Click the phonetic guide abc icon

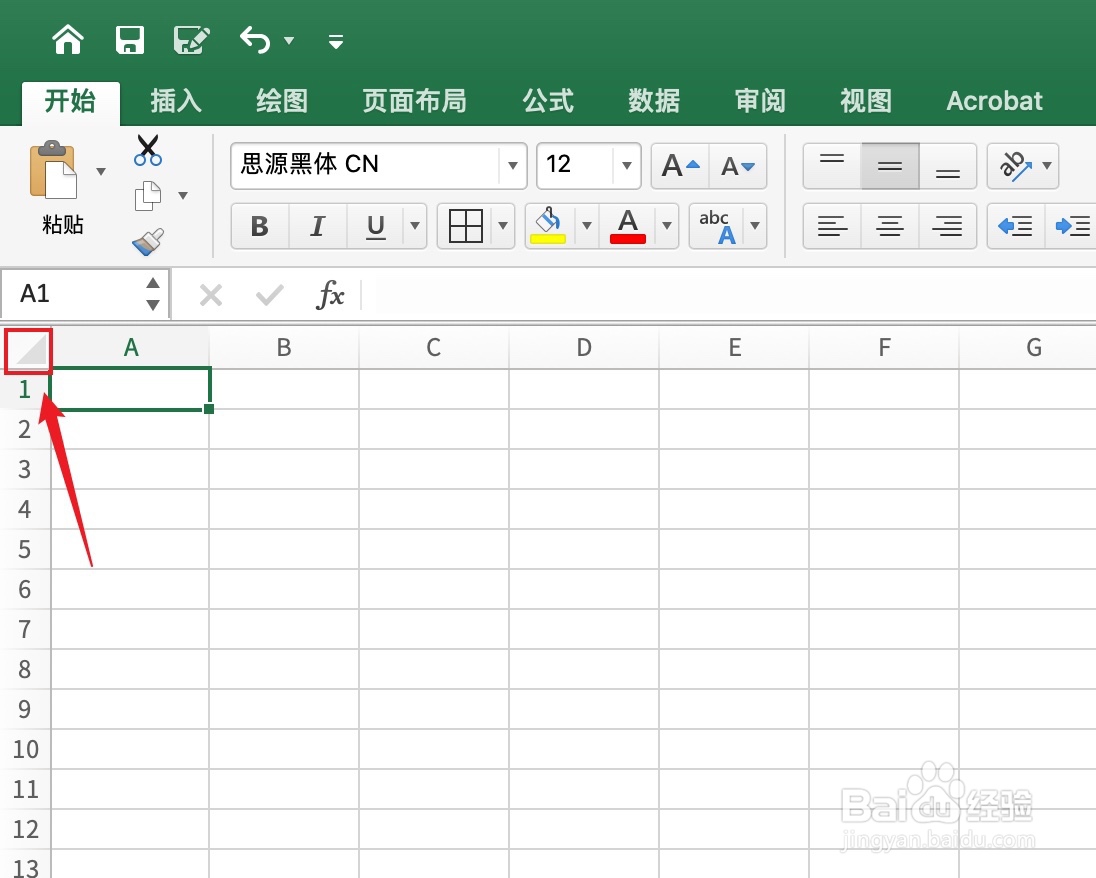click(717, 226)
